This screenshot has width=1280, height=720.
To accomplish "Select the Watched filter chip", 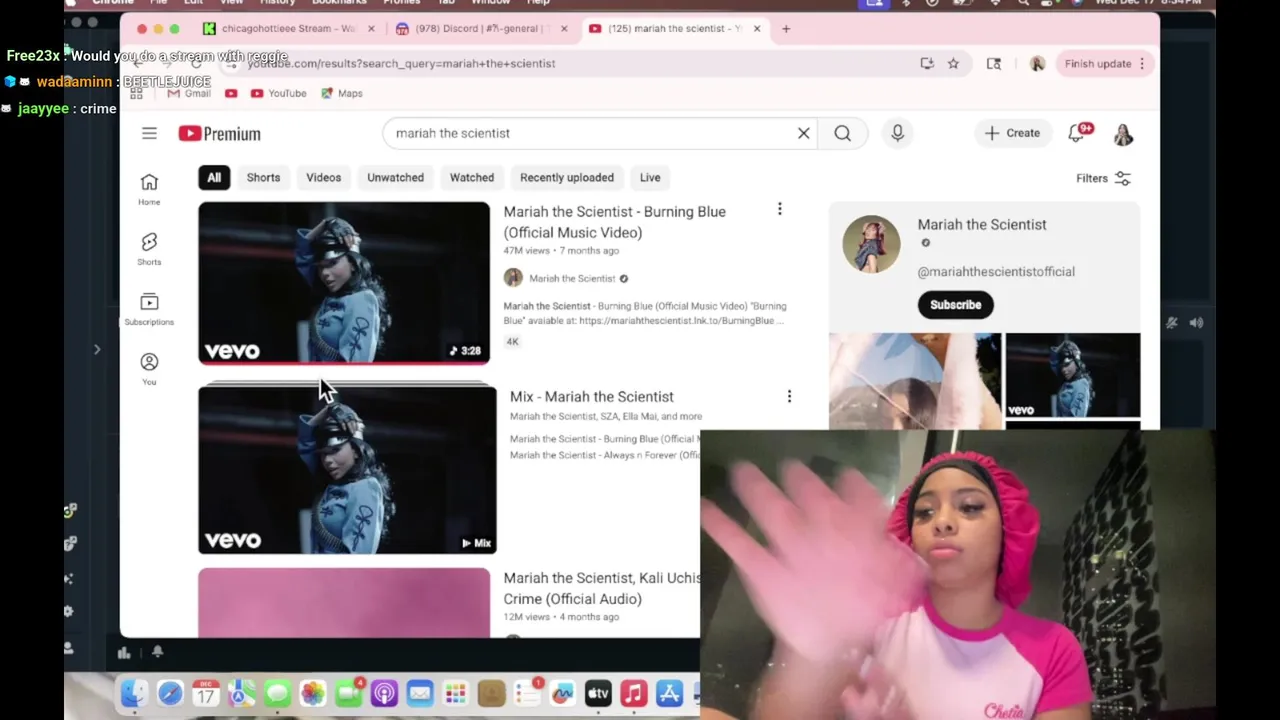I will tap(472, 178).
